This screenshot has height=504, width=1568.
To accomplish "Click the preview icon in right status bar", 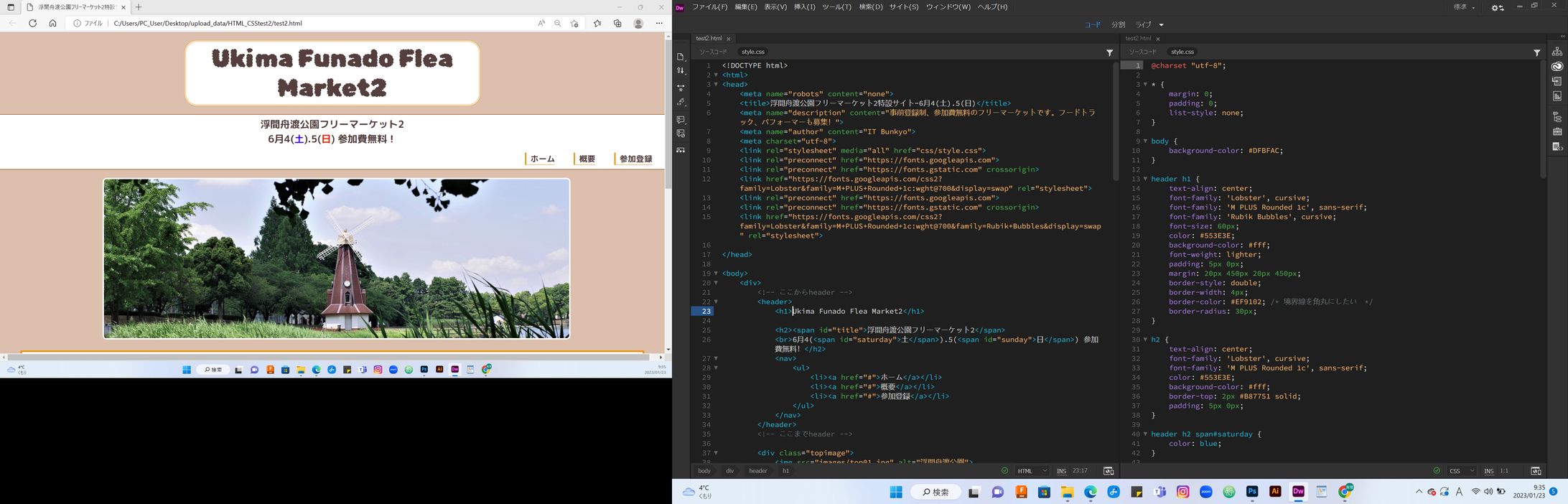I will tap(1536, 471).
